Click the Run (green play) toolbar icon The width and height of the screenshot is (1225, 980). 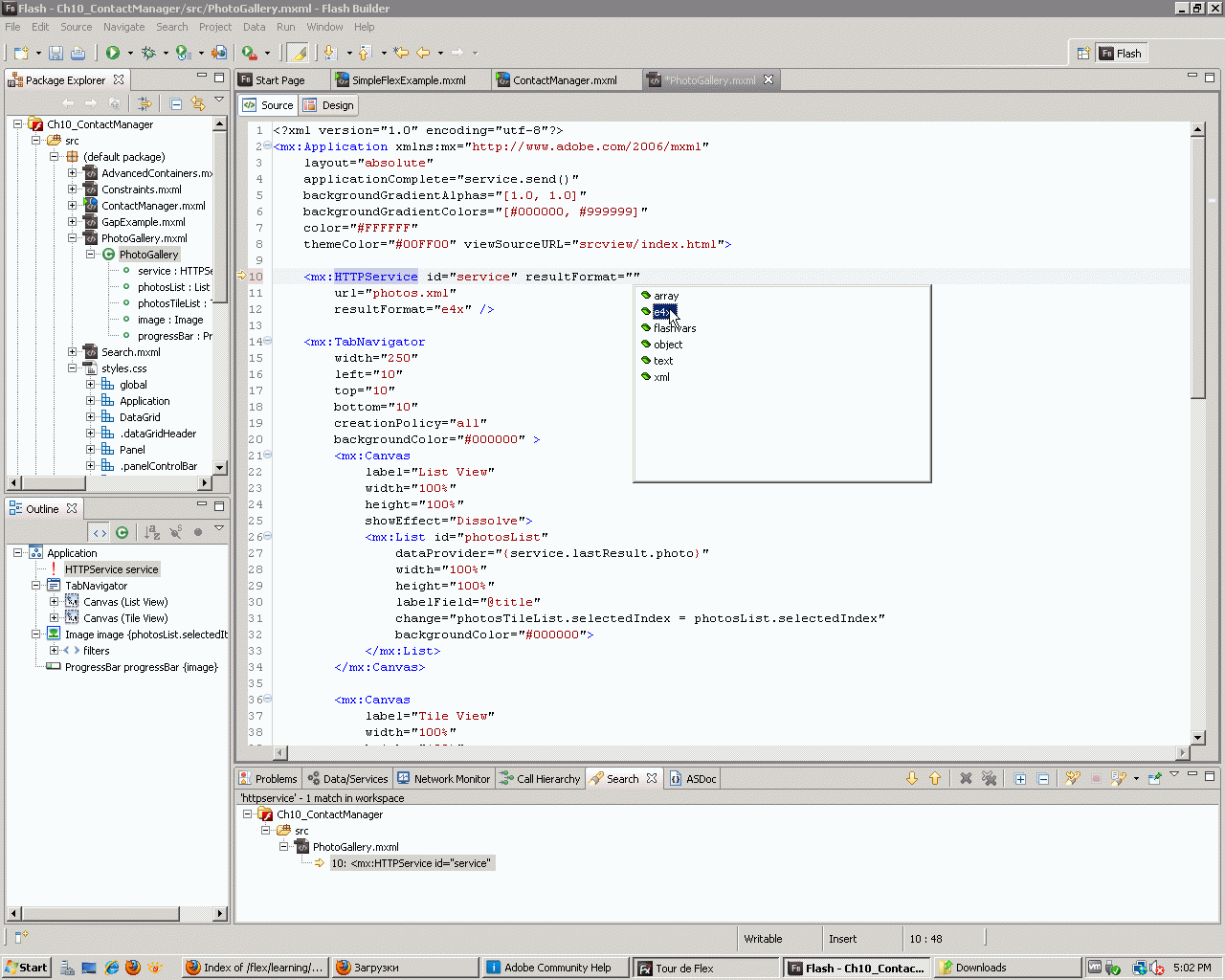[113, 54]
